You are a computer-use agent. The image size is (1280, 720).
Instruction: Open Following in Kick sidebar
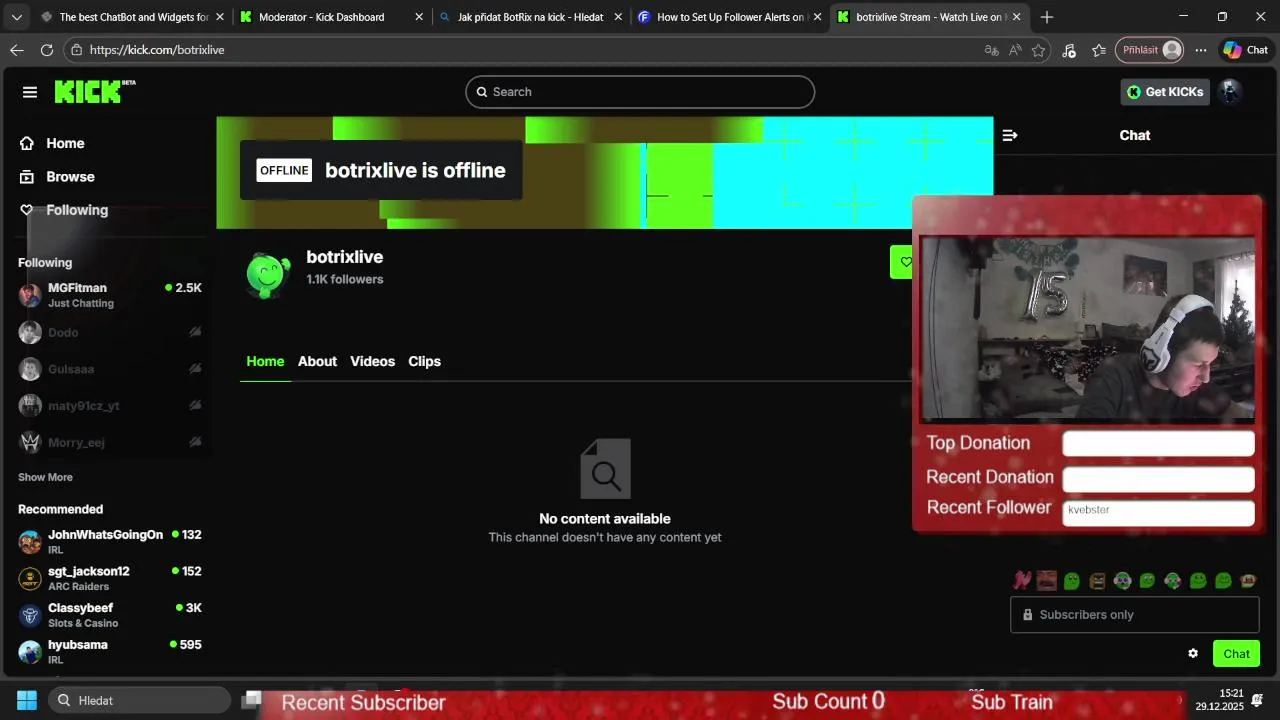[63, 210]
